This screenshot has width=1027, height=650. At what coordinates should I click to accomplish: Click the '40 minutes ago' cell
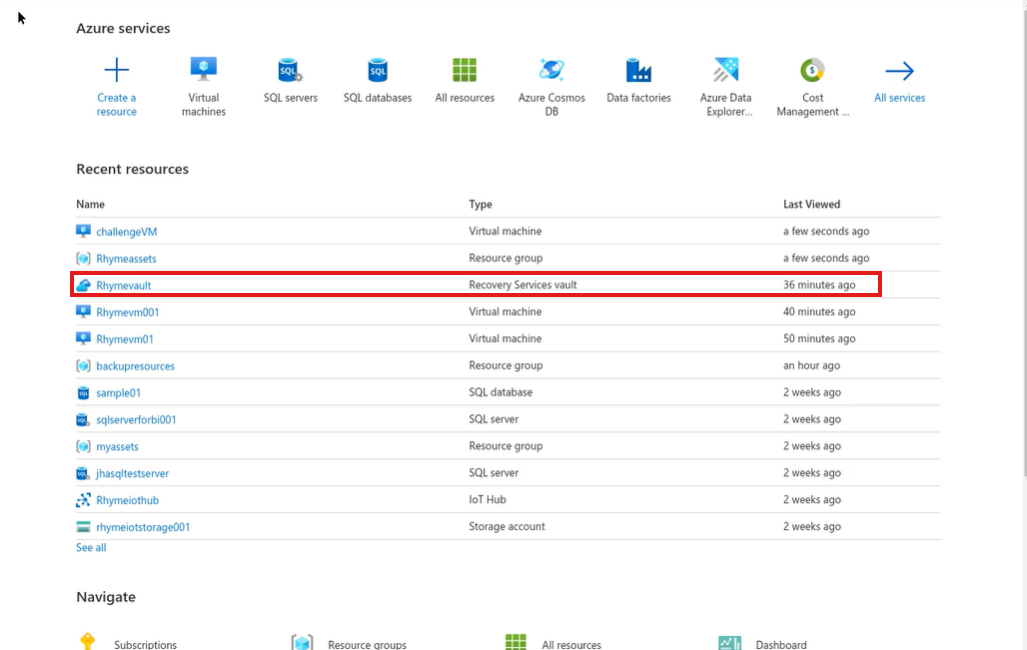tap(819, 312)
